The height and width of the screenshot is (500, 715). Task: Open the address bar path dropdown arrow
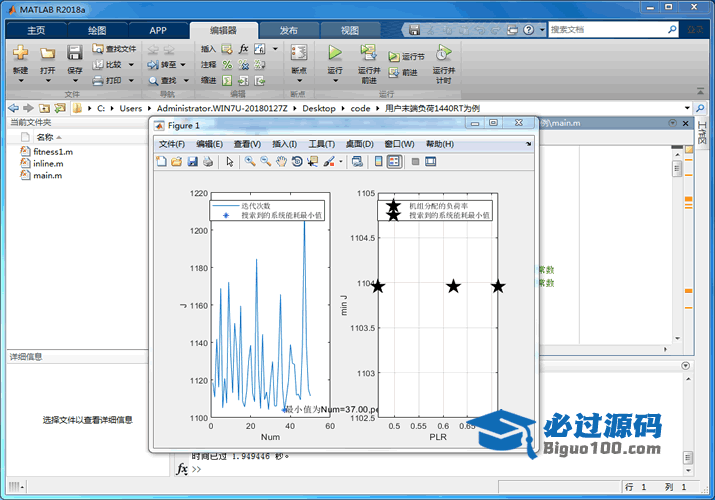click(x=687, y=108)
